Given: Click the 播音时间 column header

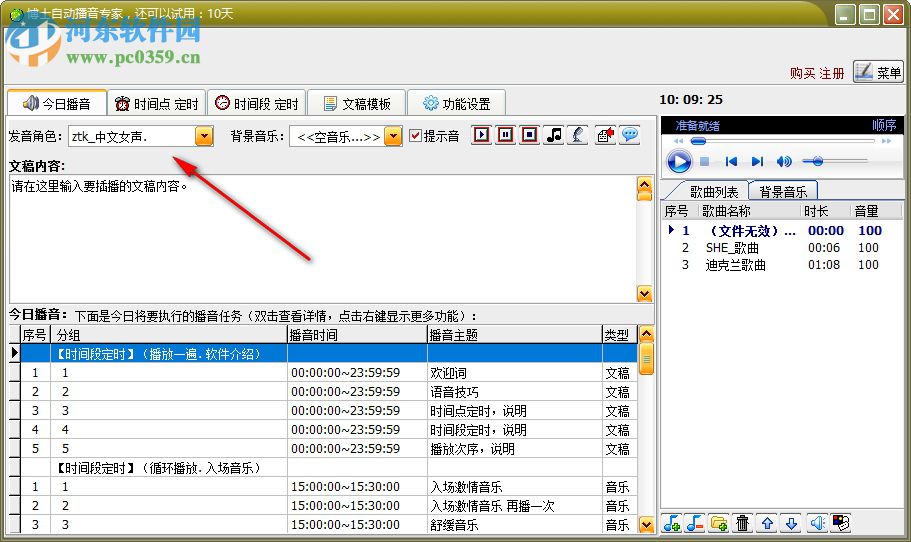Looking at the screenshot, I should click(x=357, y=335).
